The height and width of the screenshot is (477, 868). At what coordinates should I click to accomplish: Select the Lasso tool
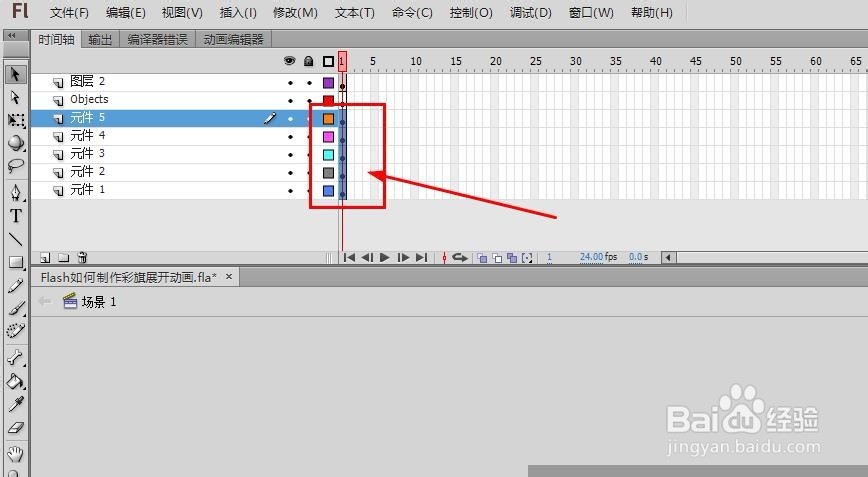(16, 165)
